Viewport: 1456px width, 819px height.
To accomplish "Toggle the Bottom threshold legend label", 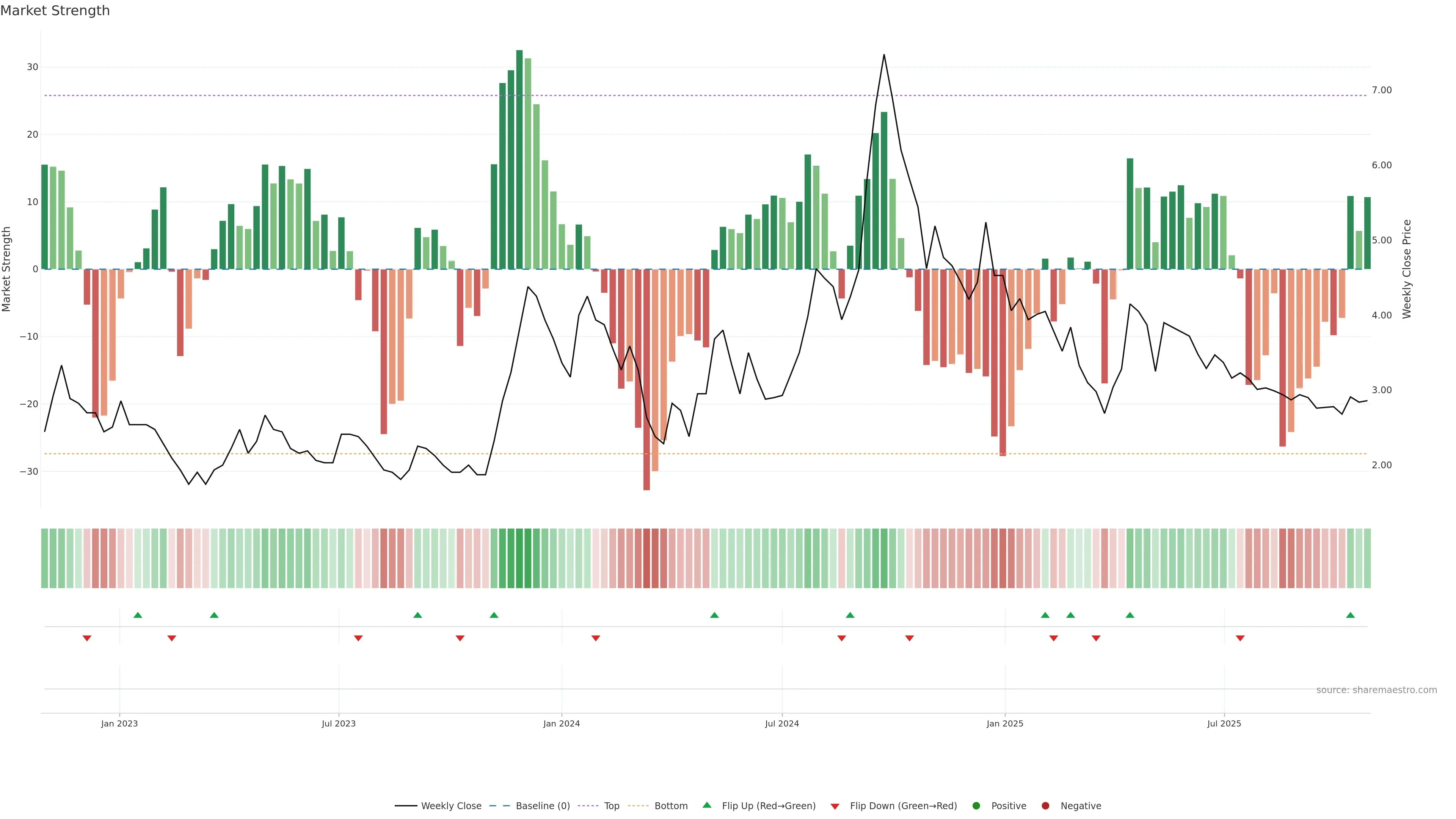I will click(x=671, y=805).
